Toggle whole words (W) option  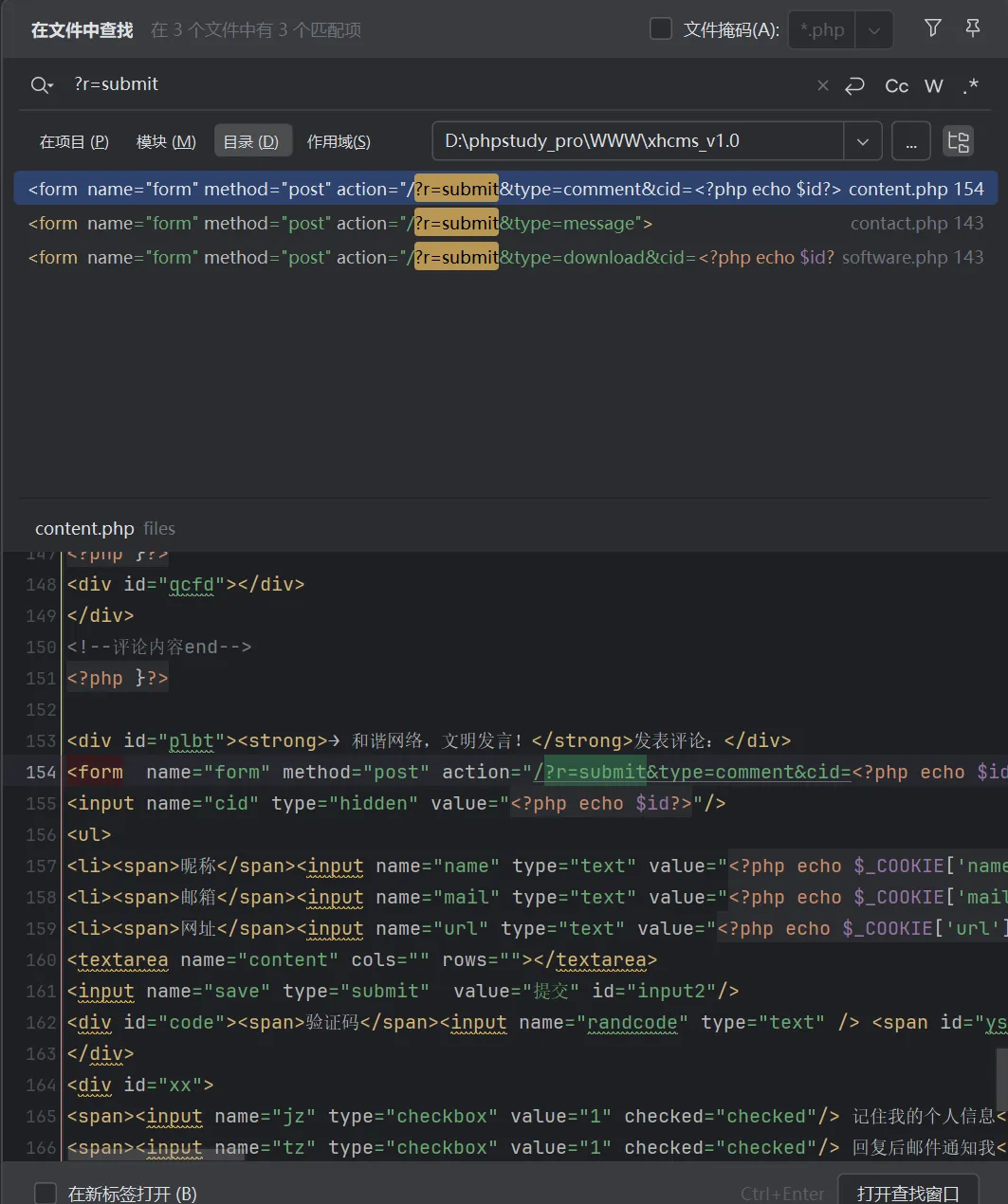[934, 86]
